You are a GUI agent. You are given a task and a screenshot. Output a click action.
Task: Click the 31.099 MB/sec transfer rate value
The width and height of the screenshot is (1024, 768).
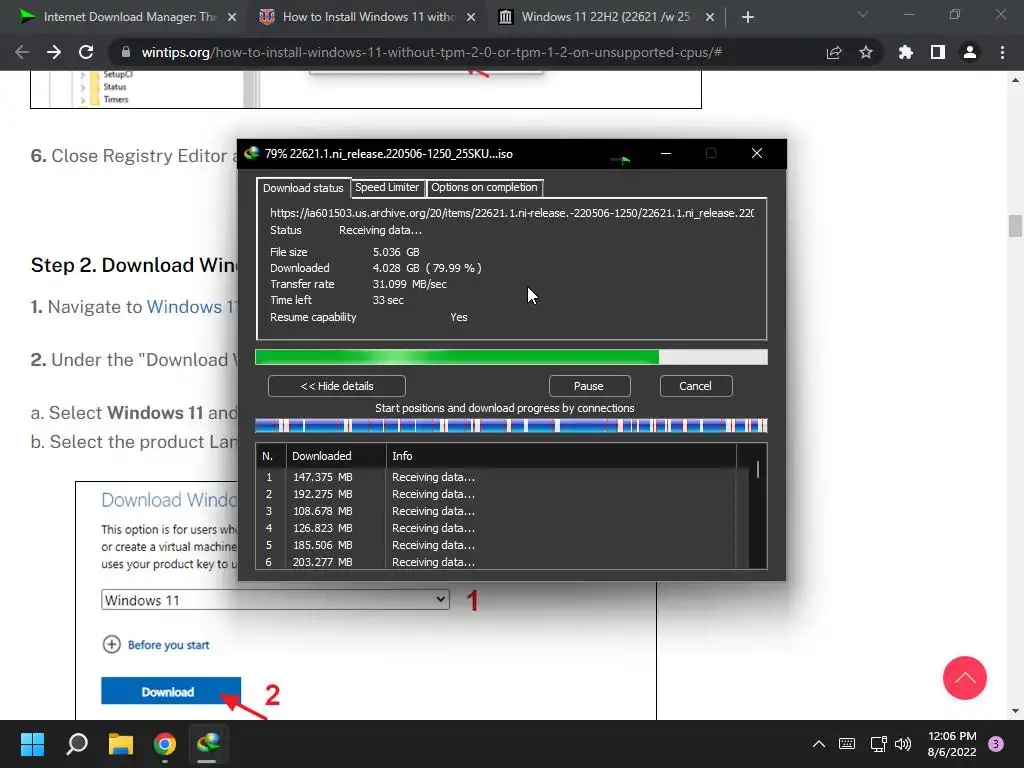coord(409,284)
